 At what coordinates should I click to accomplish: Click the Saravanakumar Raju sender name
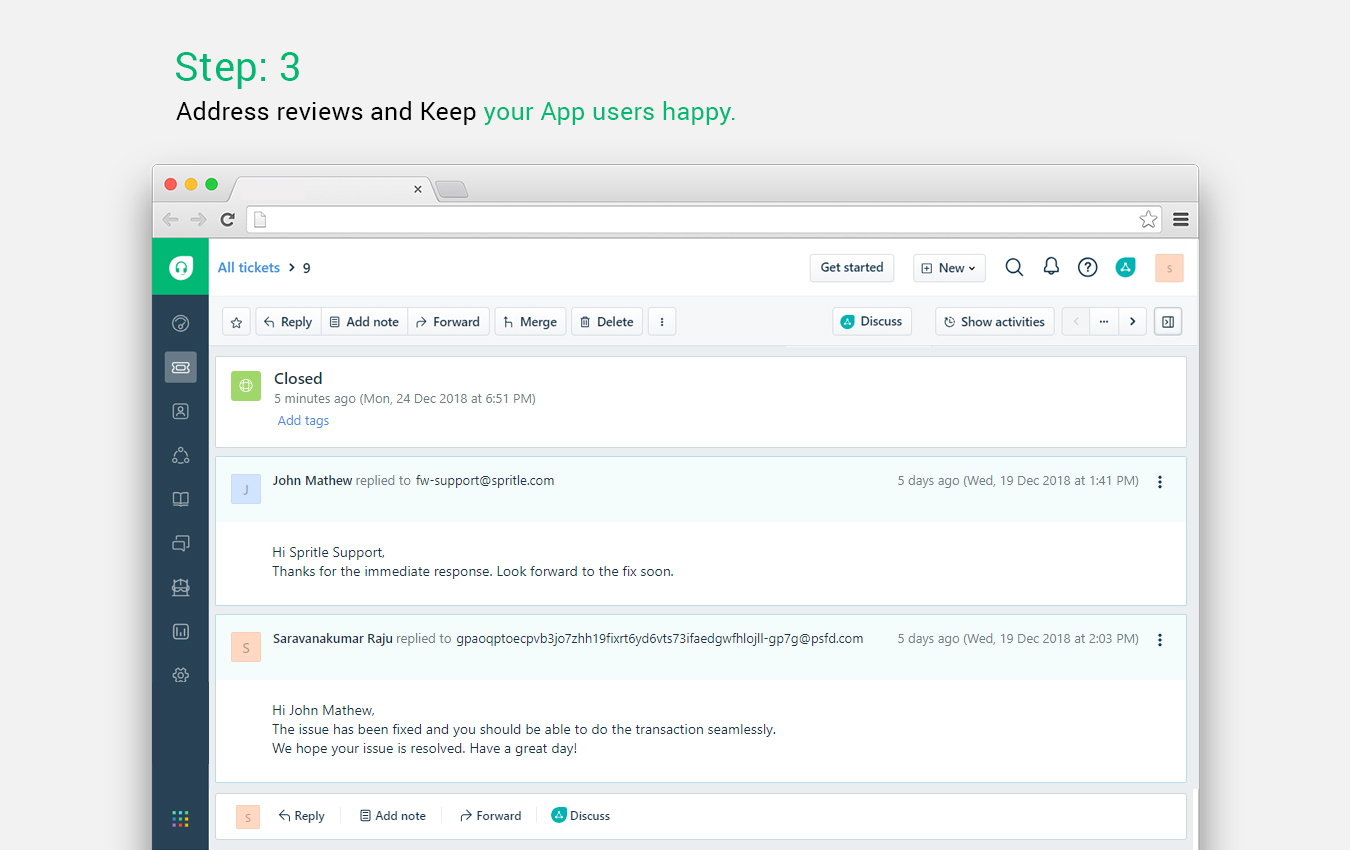pyautogui.click(x=332, y=639)
